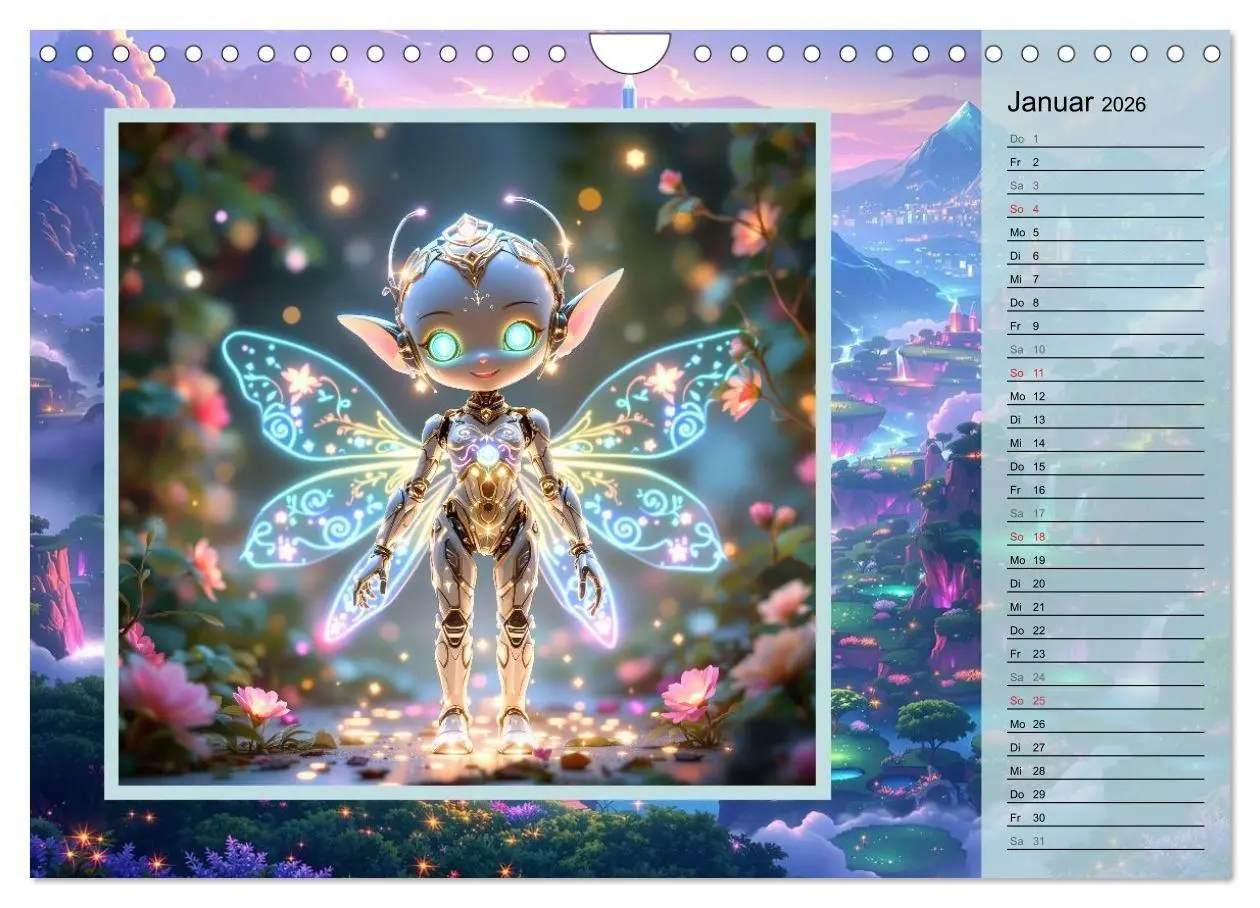Viewport: 1260px width, 908px height.
Task: Select the date Fr 16
Action: pos(1022,490)
